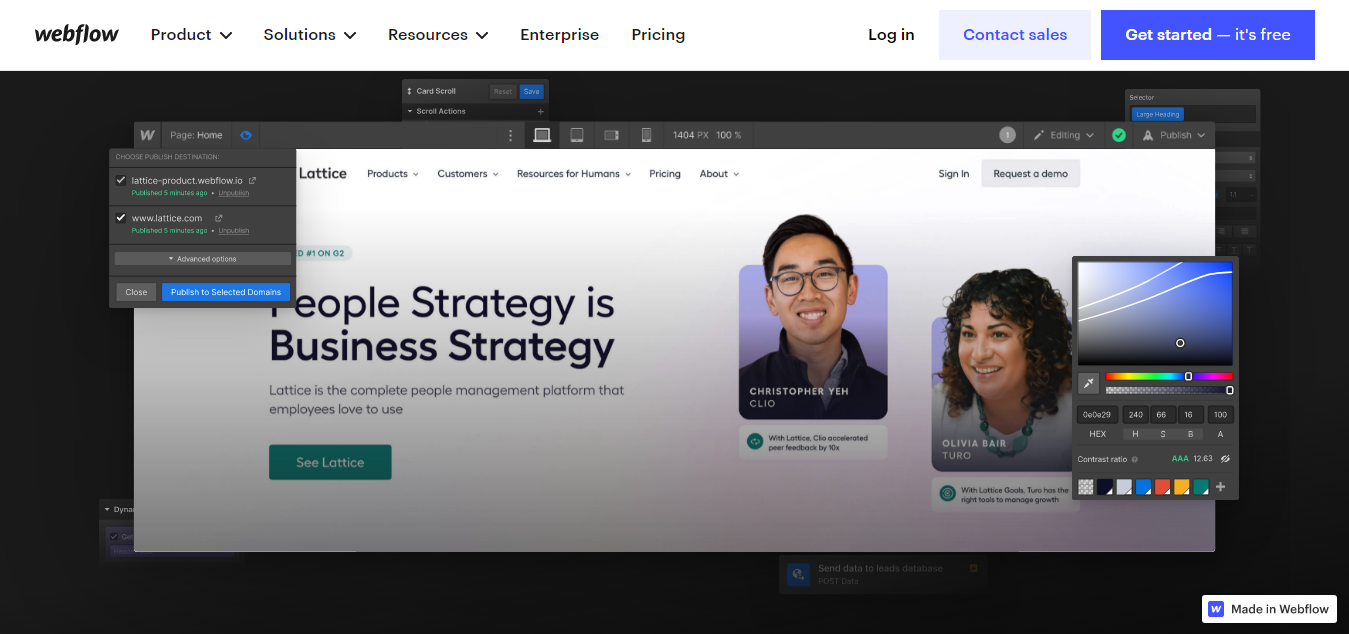1349x634 pixels.
Task: Uncheck the www.lattice.com domain checkbox
Action: [121, 218]
